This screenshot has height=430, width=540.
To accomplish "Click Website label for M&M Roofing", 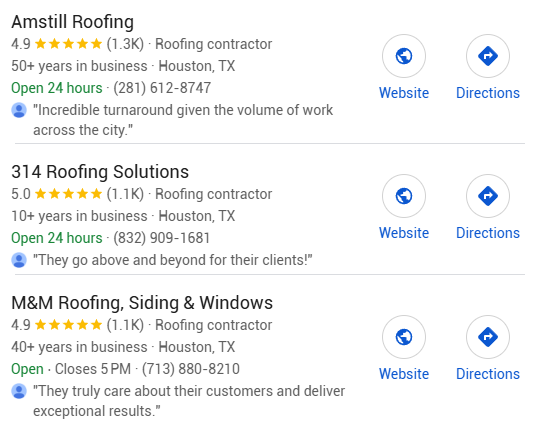I will pyautogui.click(x=404, y=374).
